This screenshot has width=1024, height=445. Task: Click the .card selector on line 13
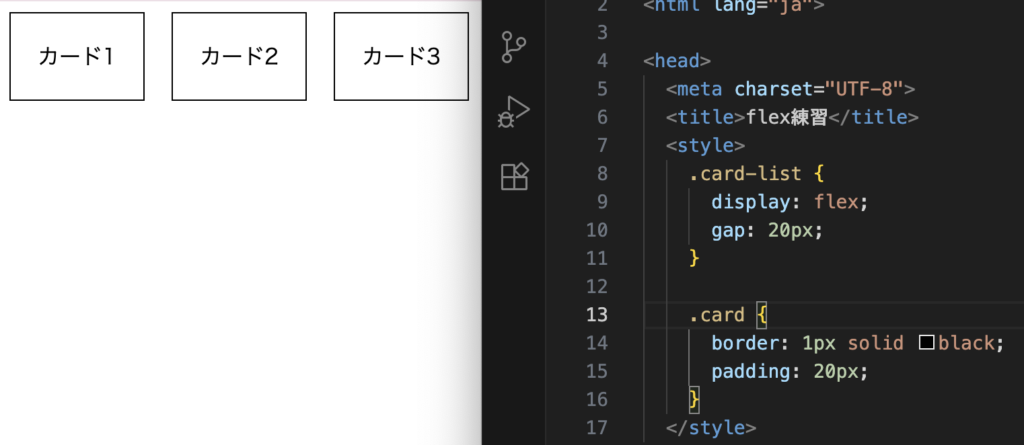click(x=717, y=315)
